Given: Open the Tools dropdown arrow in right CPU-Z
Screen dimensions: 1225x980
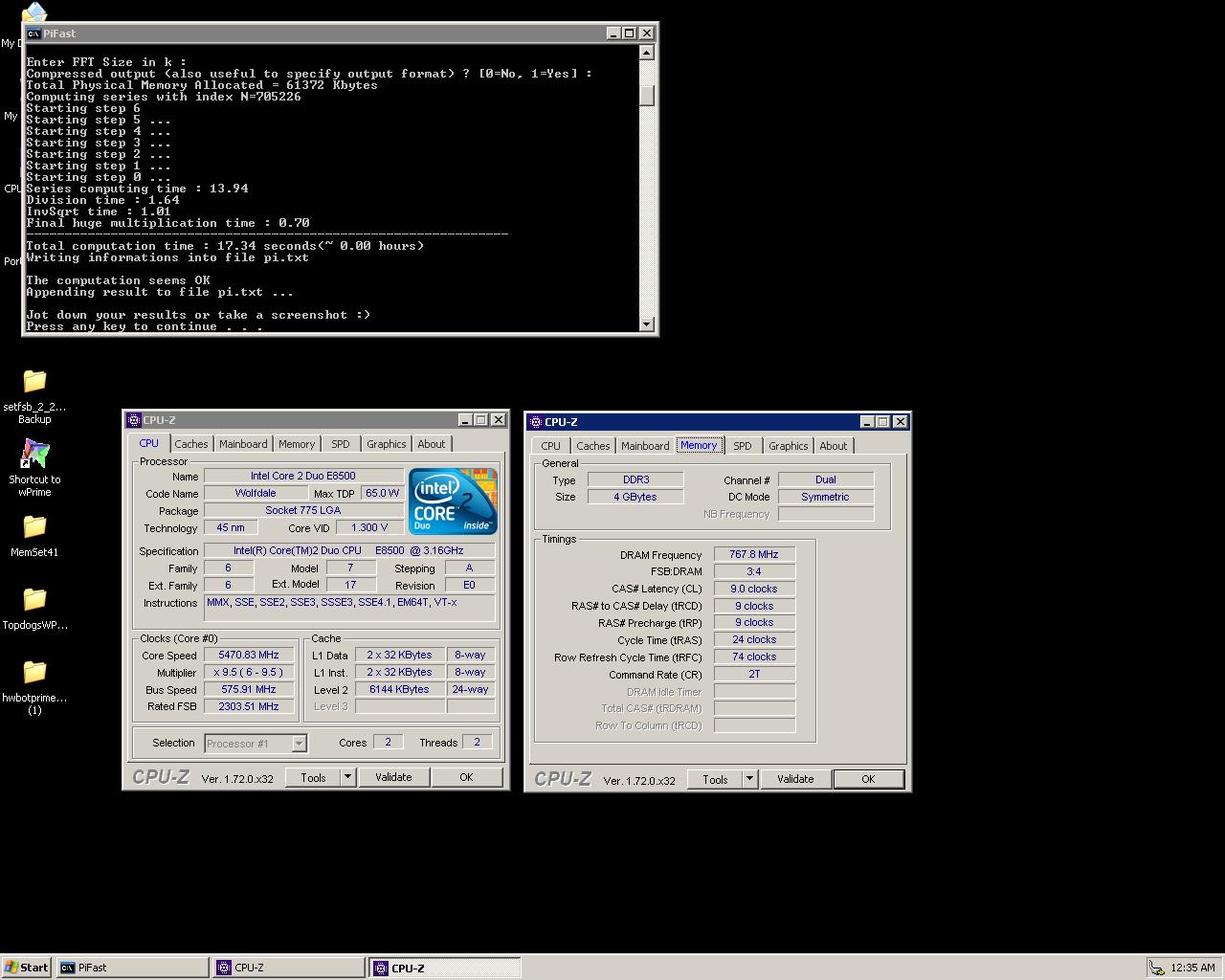Looking at the screenshot, I should (x=750, y=779).
